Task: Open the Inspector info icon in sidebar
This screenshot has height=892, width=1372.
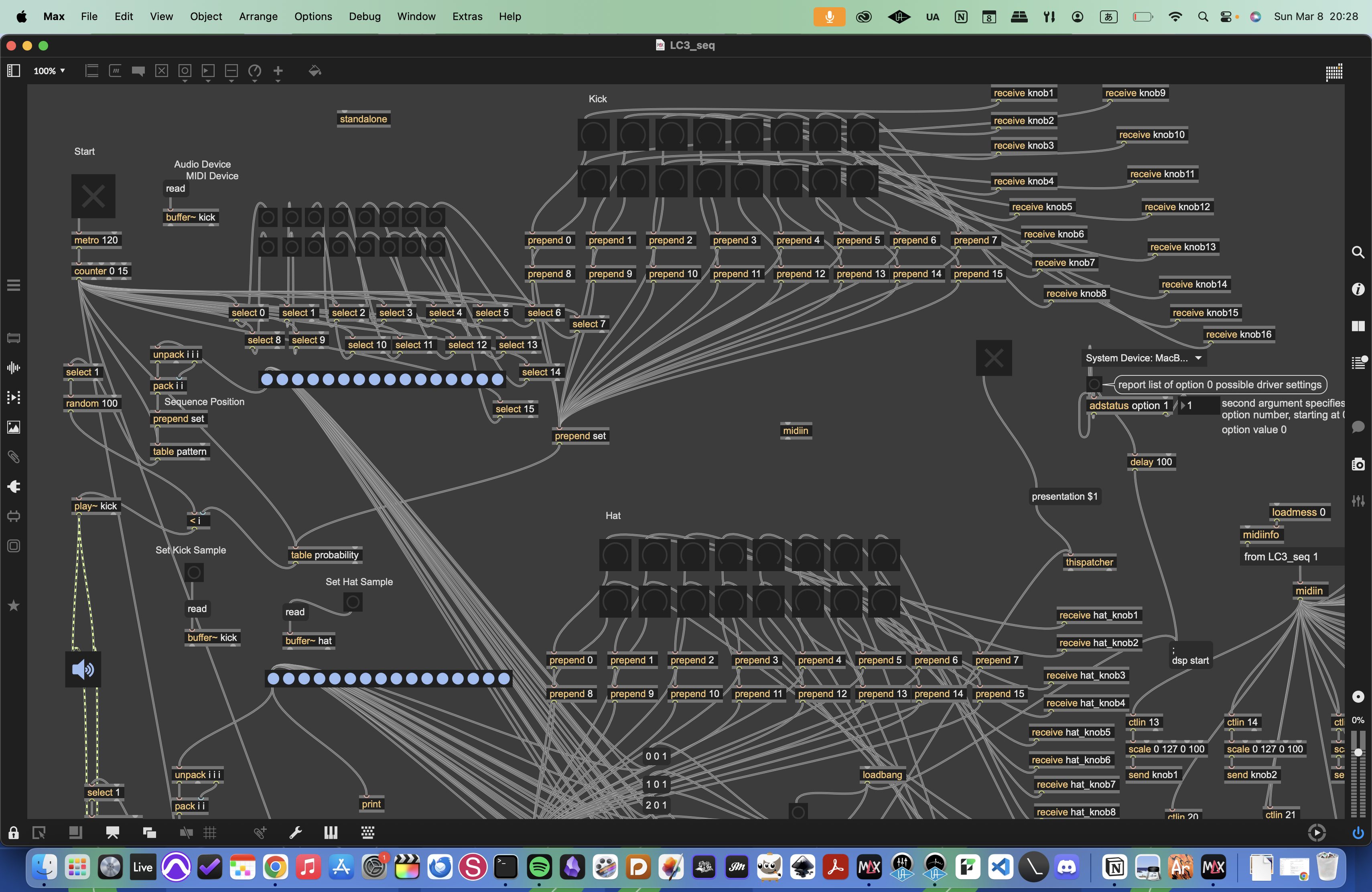Action: (1358, 289)
